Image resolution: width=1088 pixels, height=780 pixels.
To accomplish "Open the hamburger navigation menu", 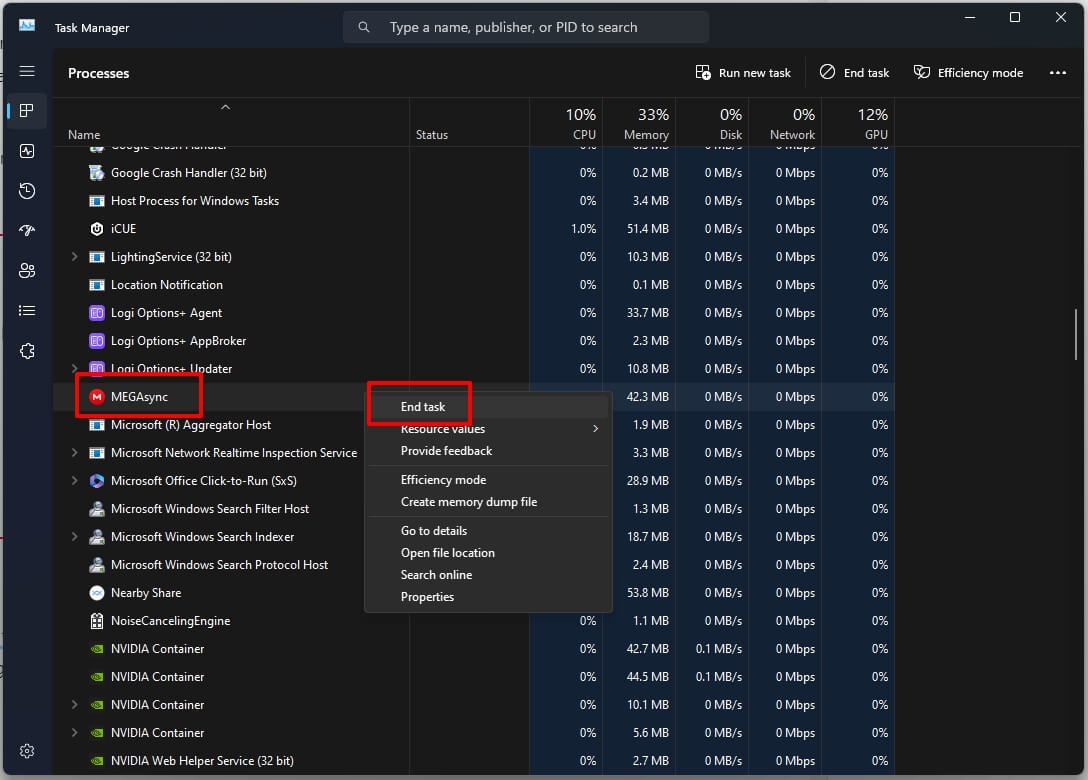I will coord(27,71).
